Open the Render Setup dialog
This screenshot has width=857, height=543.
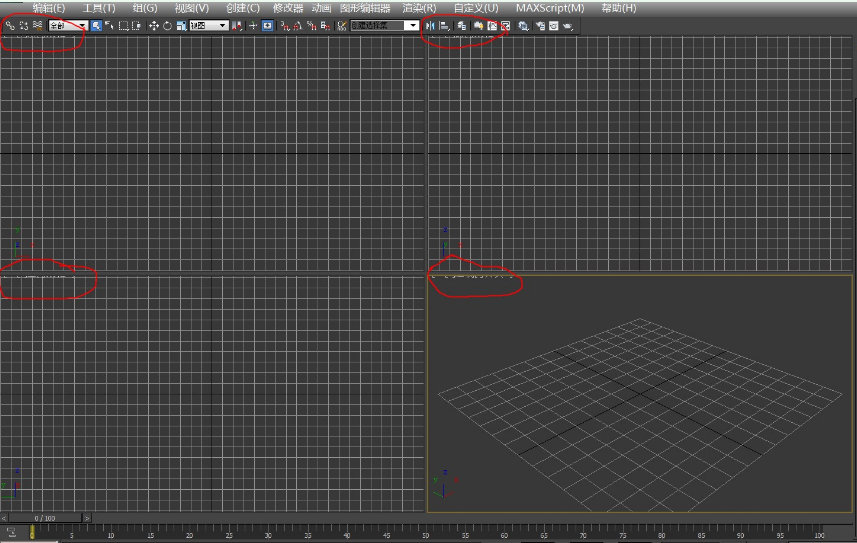tap(540, 26)
